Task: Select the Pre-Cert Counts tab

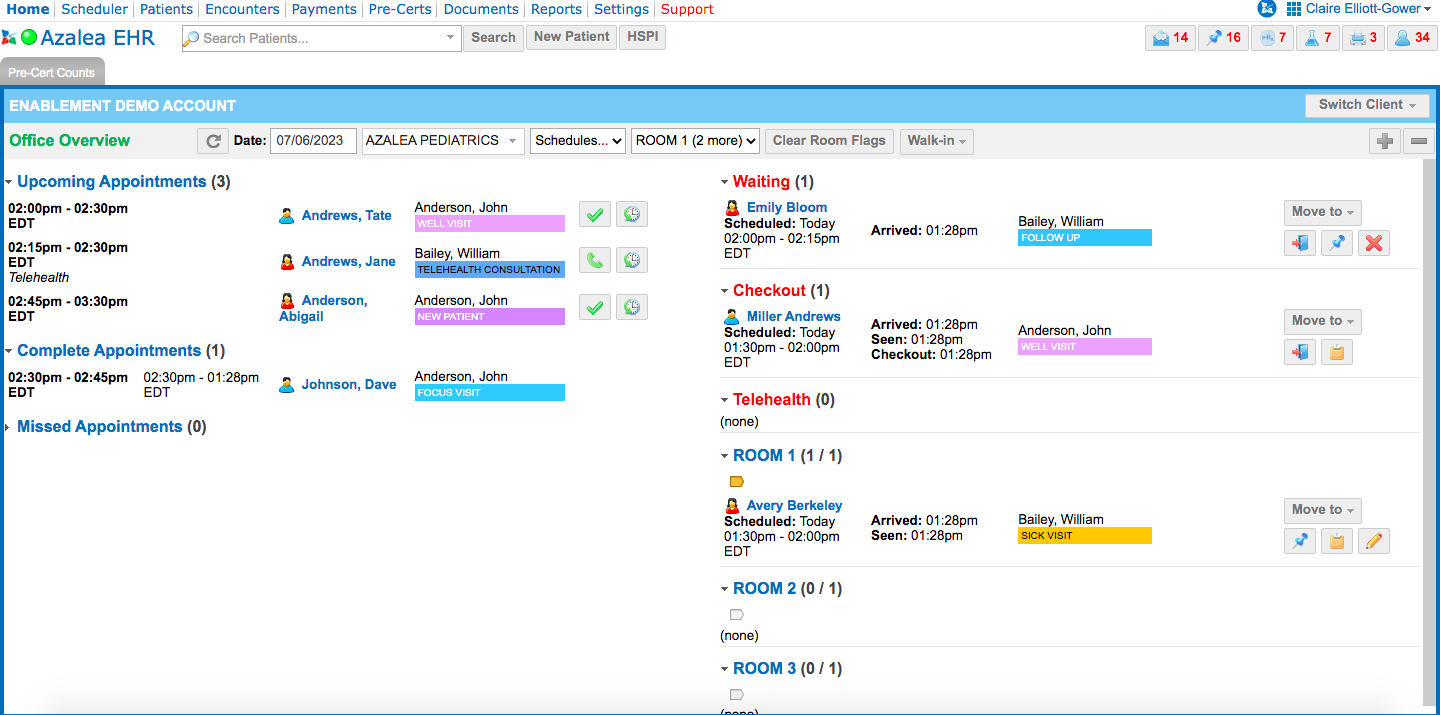Action: [x=52, y=73]
